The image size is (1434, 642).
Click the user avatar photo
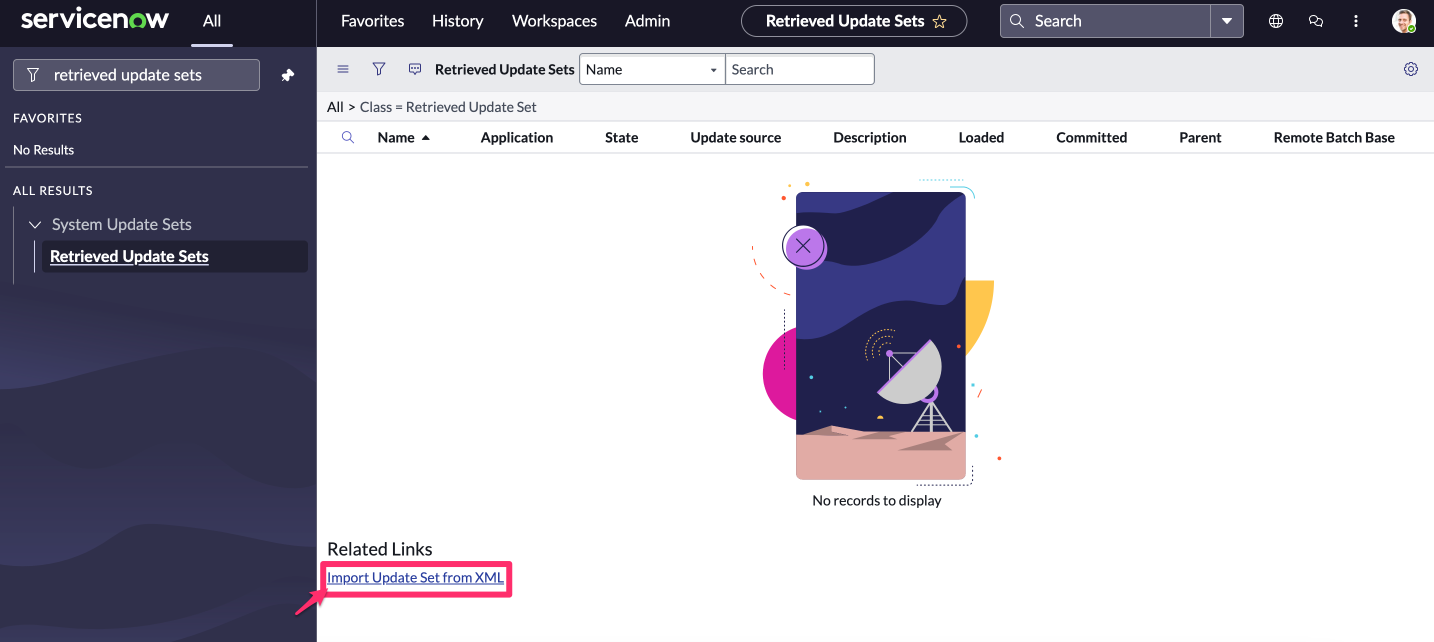[1403, 20]
